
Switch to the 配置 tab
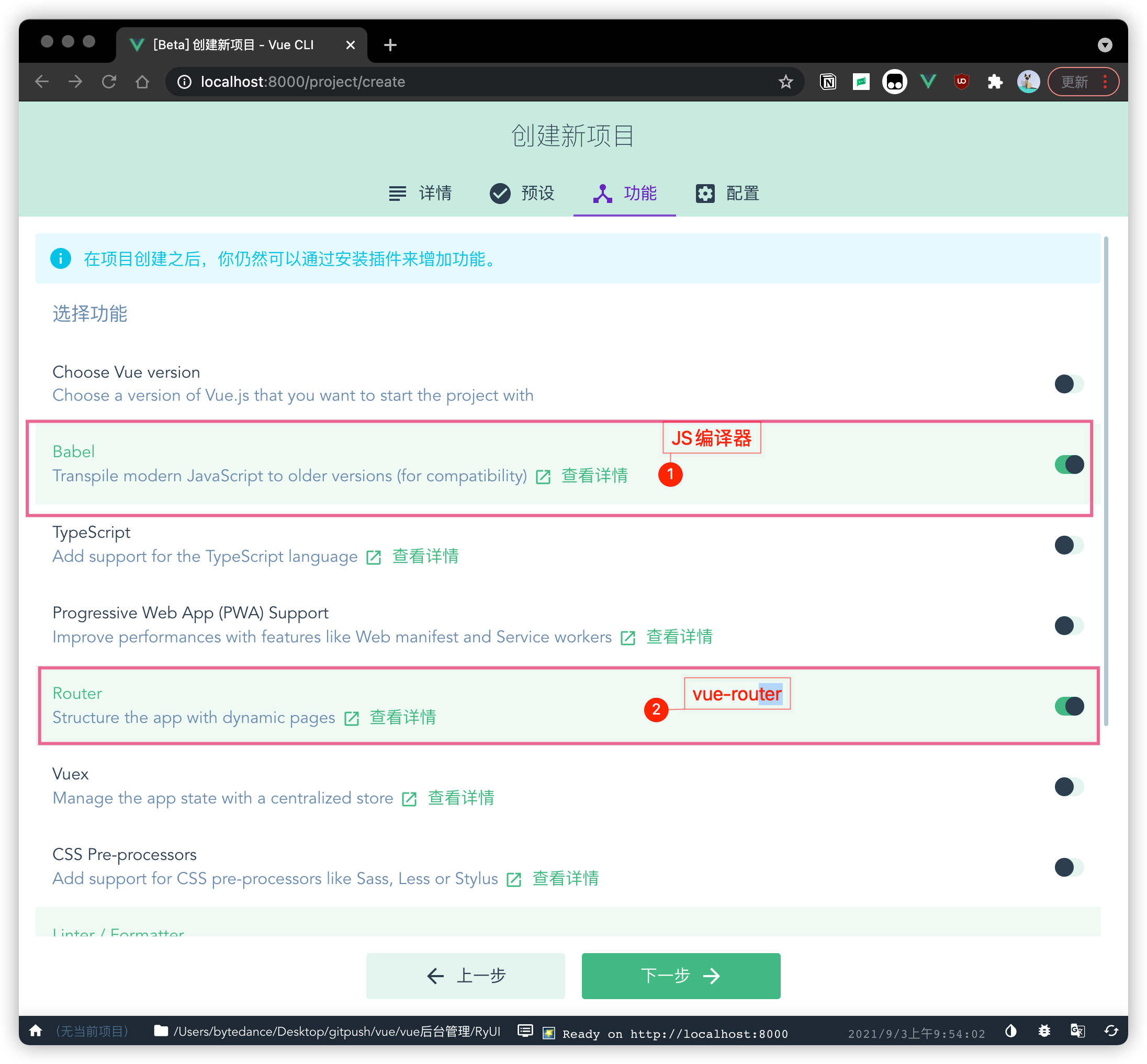tap(727, 194)
